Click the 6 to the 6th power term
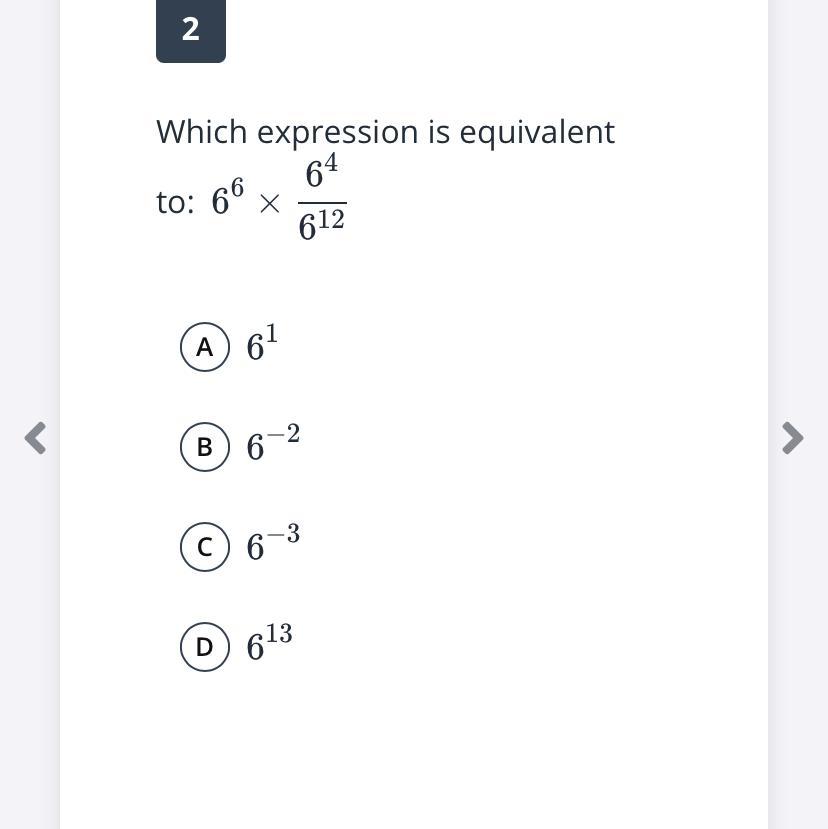 (227, 200)
